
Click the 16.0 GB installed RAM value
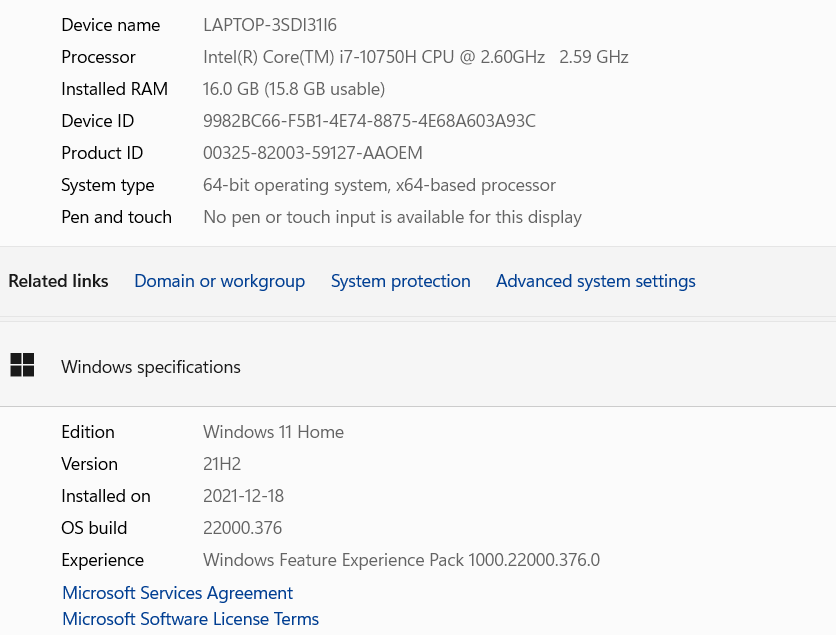(294, 89)
